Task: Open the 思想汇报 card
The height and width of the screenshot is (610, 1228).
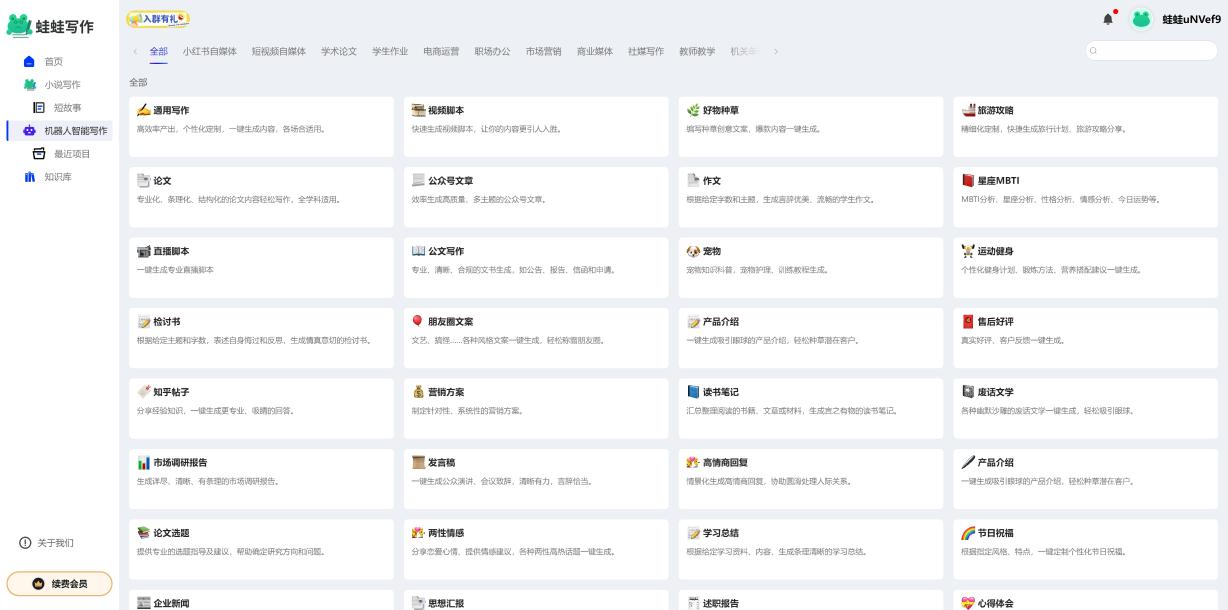Action: (x=537, y=599)
